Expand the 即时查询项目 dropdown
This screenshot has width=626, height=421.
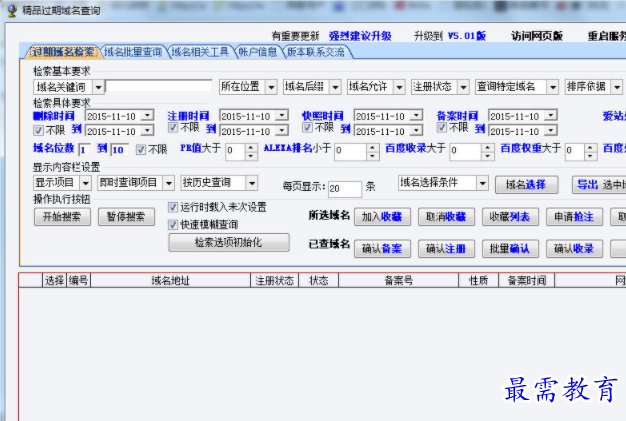coord(169,183)
